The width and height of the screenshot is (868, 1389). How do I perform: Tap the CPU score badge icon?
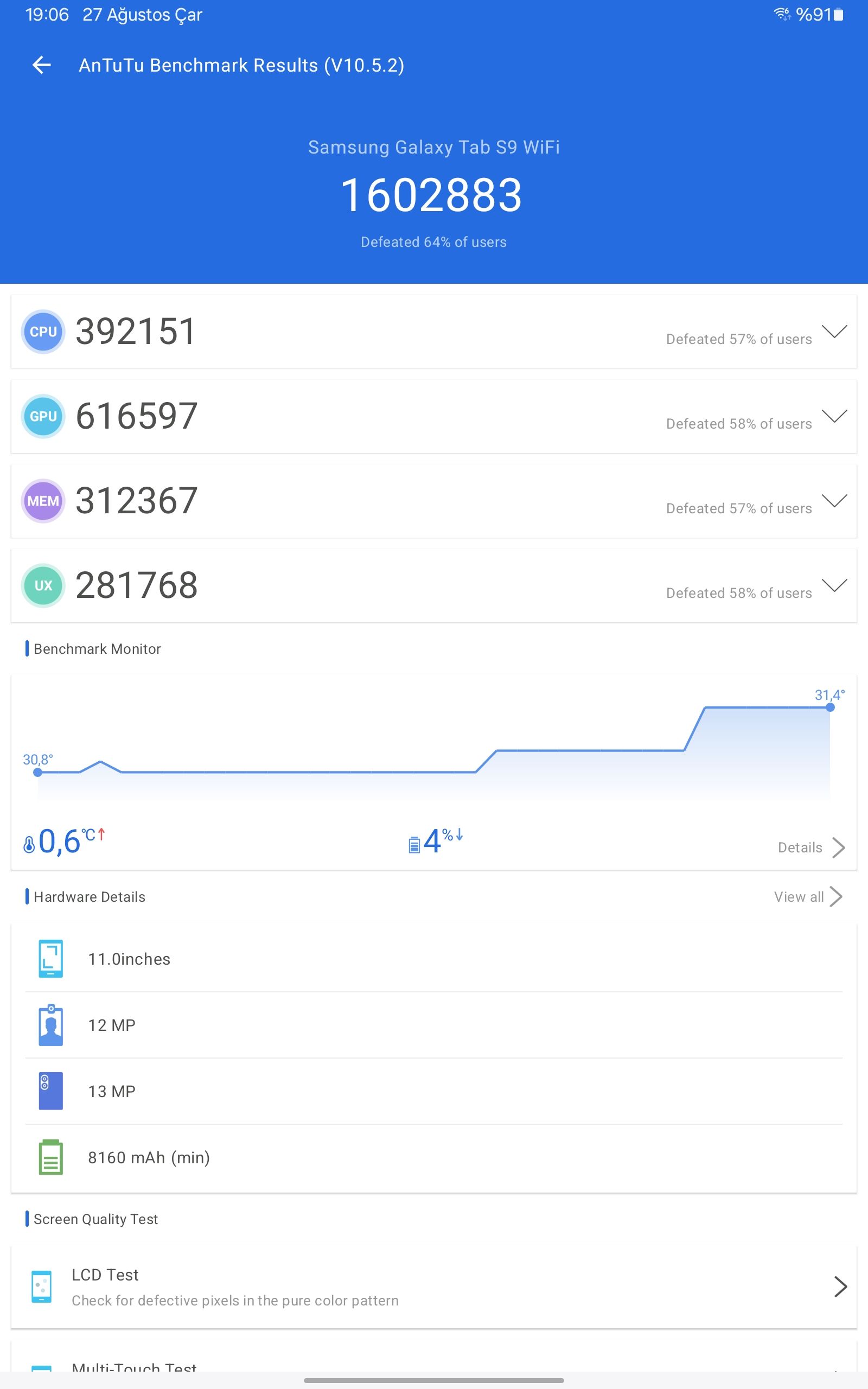[43, 332]
